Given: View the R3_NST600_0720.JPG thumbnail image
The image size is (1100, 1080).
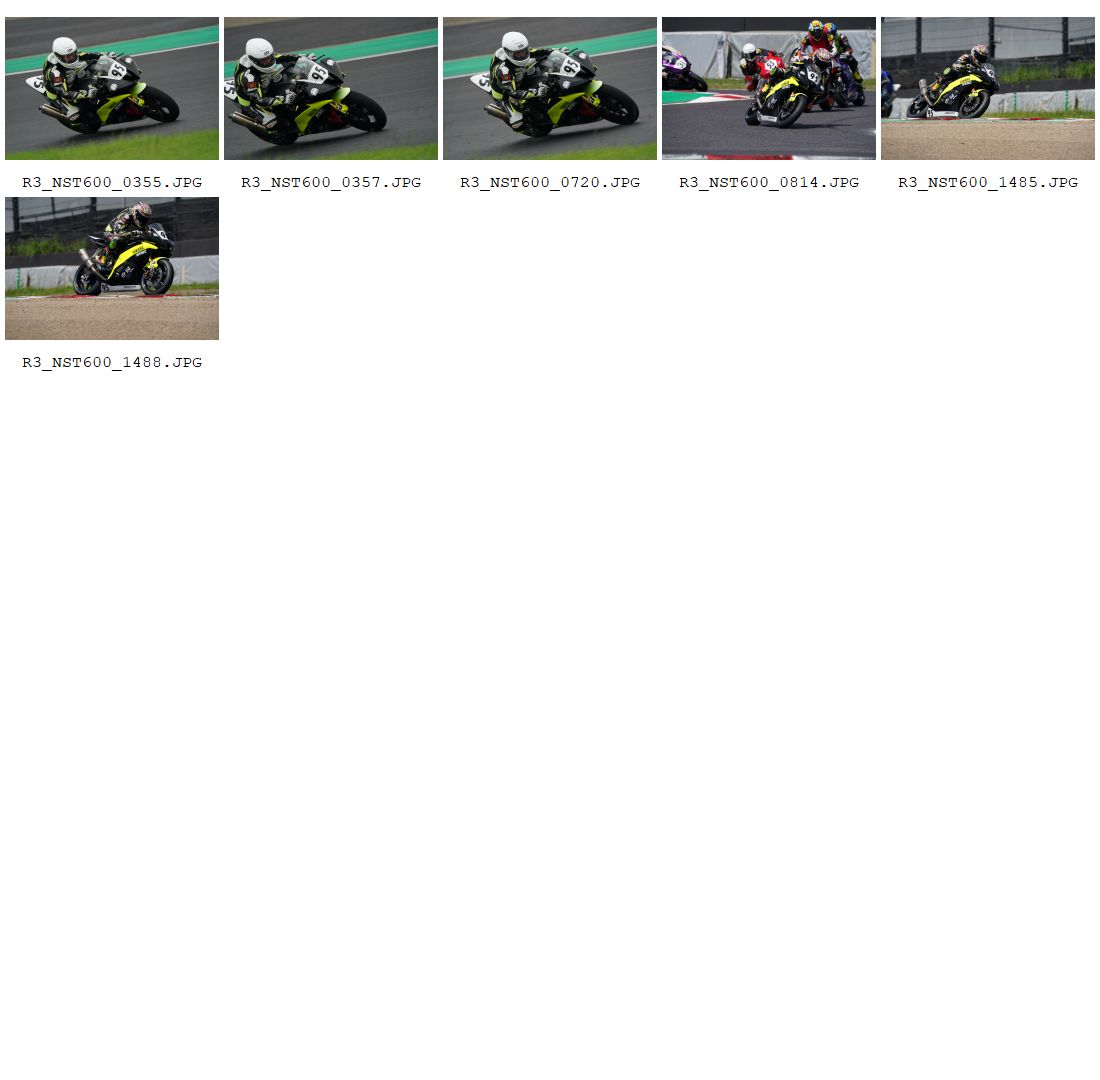Looking at the screenshot, I should click(x=549, y=88).
